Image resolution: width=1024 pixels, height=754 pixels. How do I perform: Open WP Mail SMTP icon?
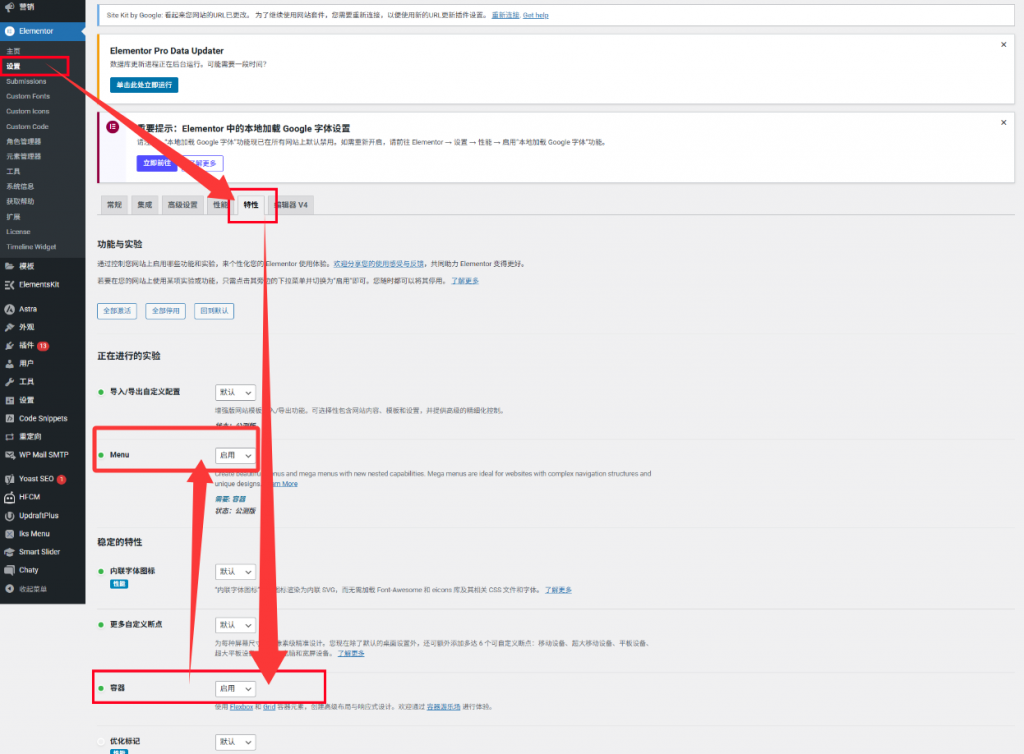tap(9, 454)
